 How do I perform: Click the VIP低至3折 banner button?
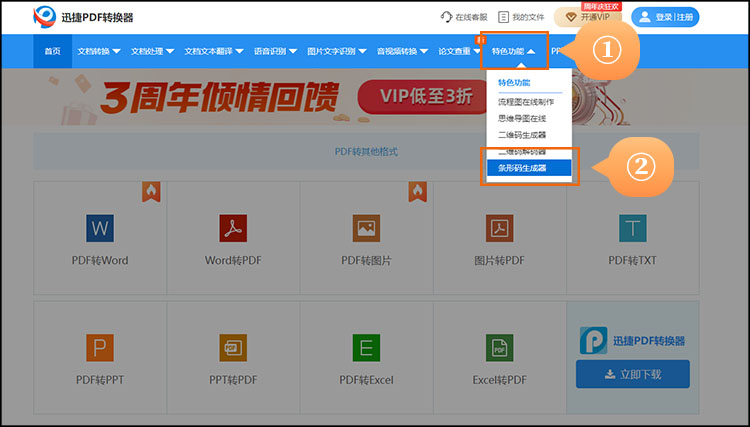pos(425,97)
